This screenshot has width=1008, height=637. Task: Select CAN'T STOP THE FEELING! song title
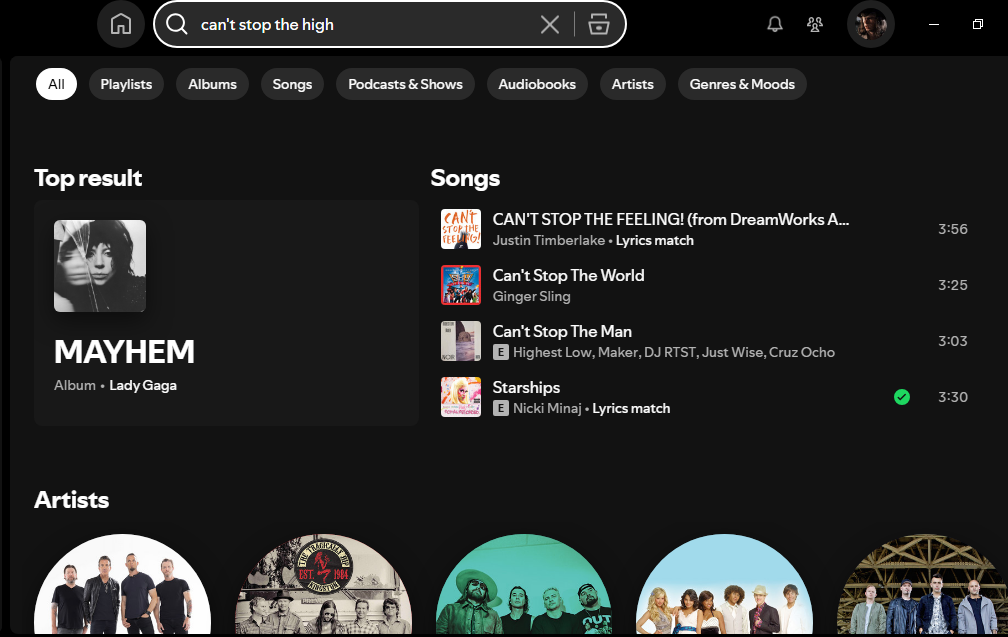pyautogui.click(x=670, y=219)
